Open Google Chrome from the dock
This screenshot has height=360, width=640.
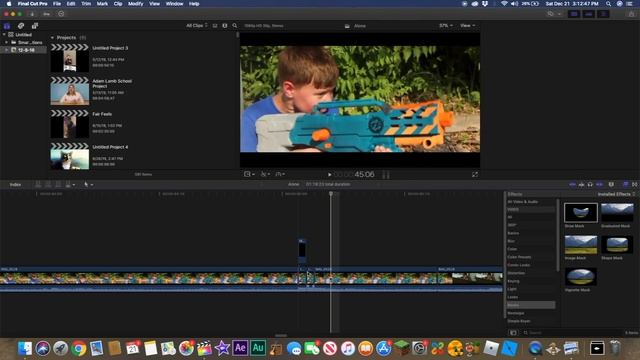click(79, 348)
